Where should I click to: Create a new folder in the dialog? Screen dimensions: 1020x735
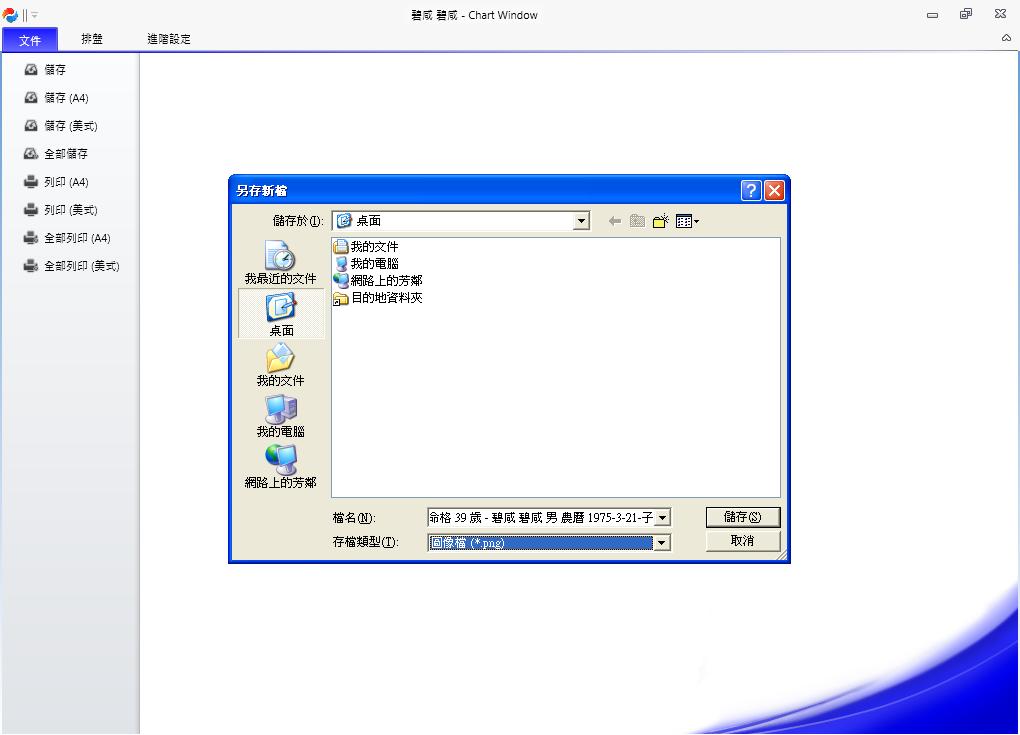click(x=660, y=220)
